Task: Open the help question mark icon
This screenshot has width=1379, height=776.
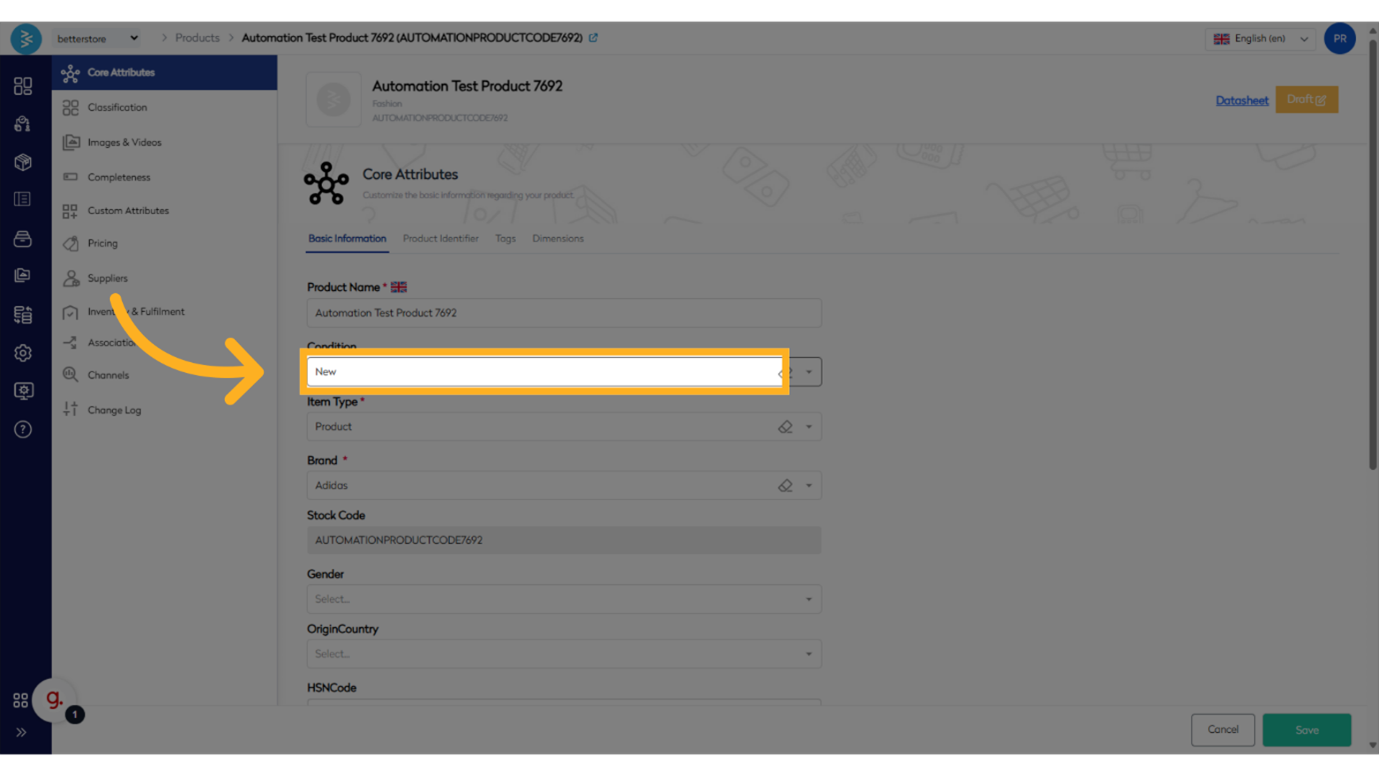Action: tap(22, 429)
